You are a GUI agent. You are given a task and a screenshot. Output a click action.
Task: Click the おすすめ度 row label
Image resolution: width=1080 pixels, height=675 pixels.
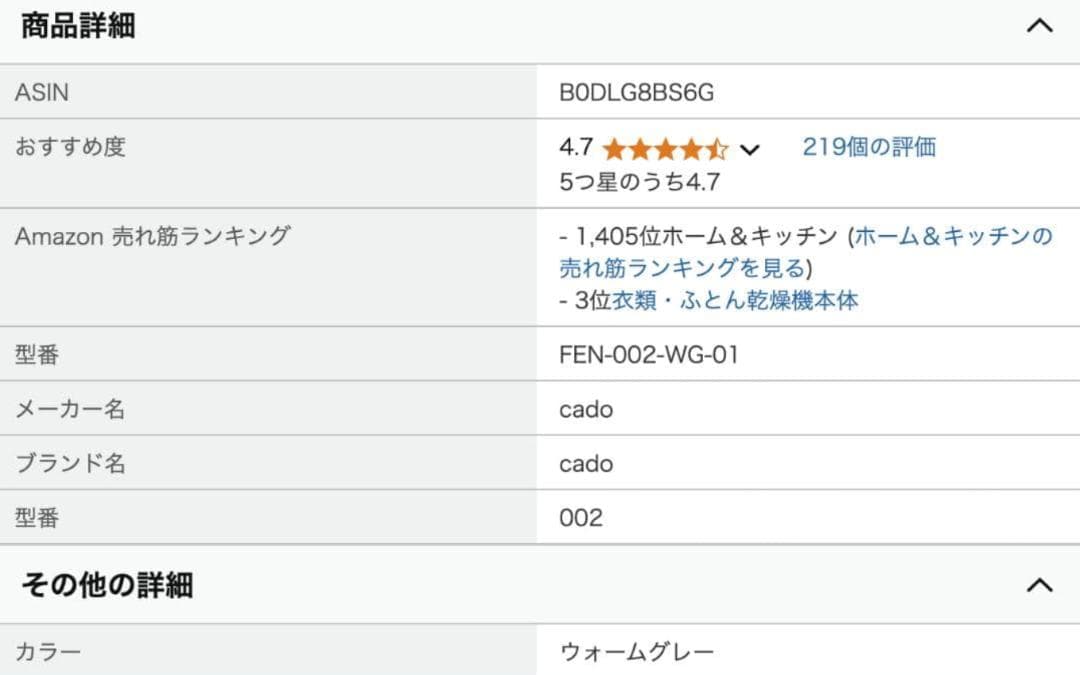click(70, 148)
